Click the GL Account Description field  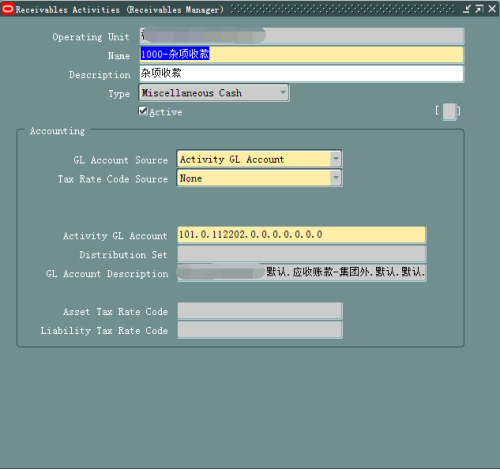coord(302,273)
